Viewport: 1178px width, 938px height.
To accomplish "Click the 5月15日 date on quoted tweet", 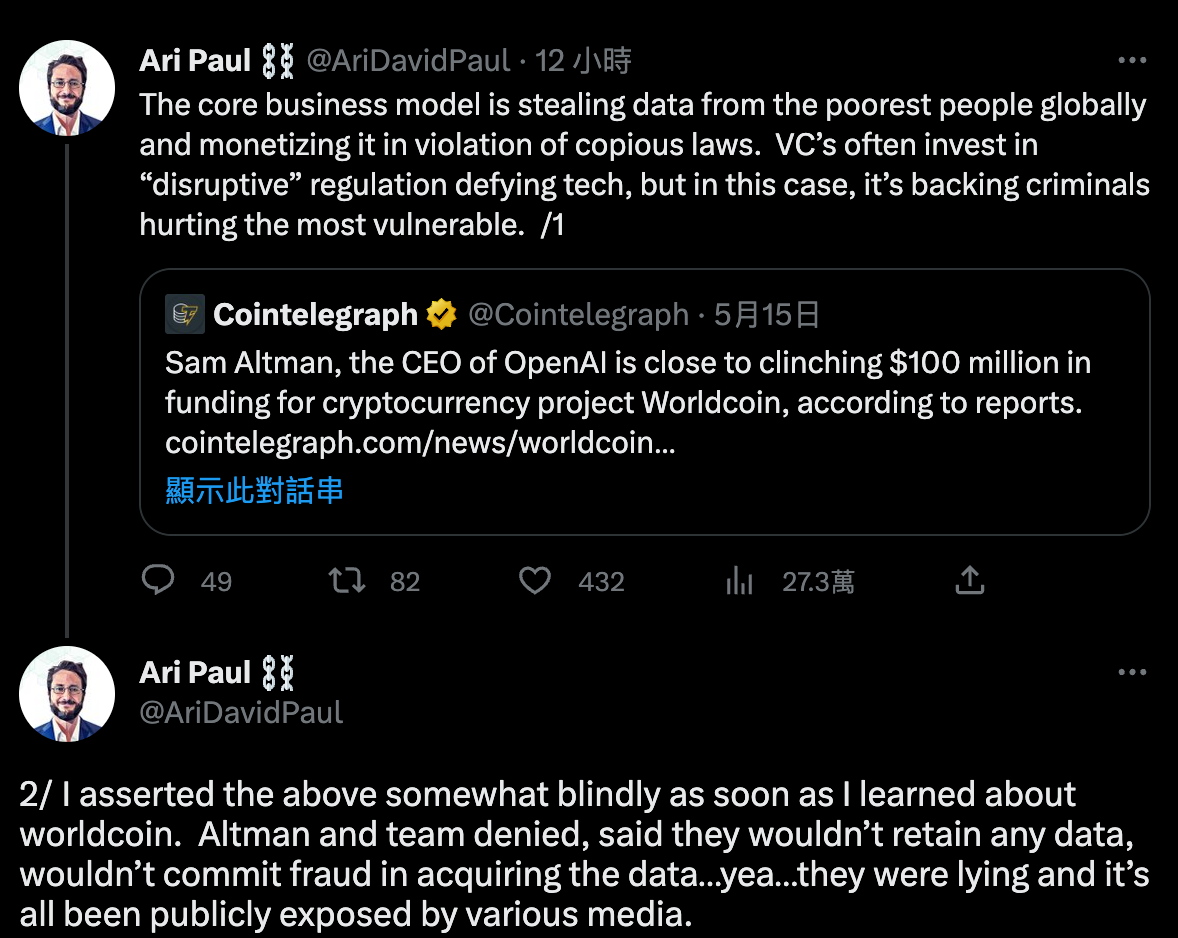I will pyautogui.click(x=767, y=315).
